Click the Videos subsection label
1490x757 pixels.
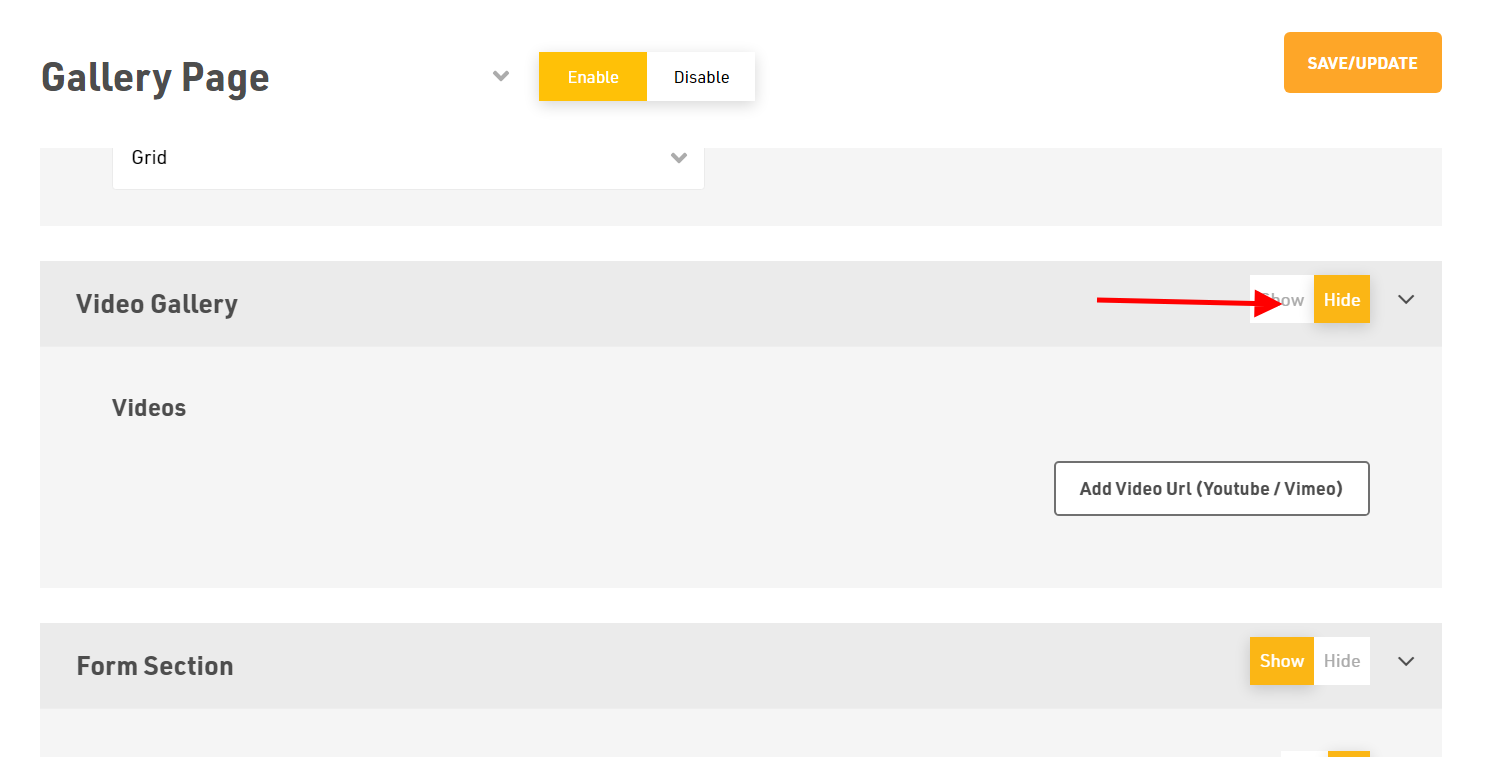(x=149, y=408)
